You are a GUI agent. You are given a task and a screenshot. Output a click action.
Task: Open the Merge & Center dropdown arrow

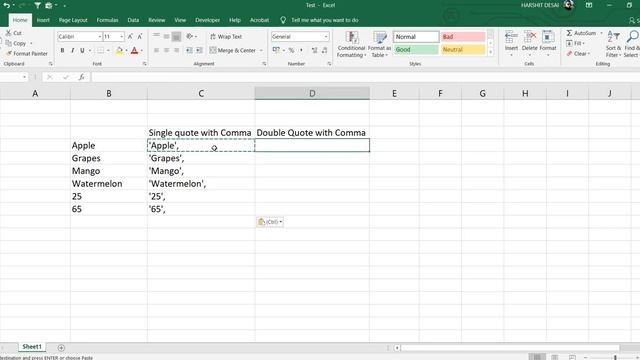coord(261,51)
